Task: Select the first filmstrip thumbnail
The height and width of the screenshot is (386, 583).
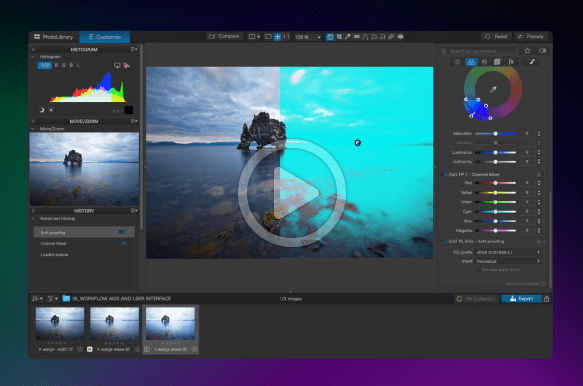Action: [60, 324]
